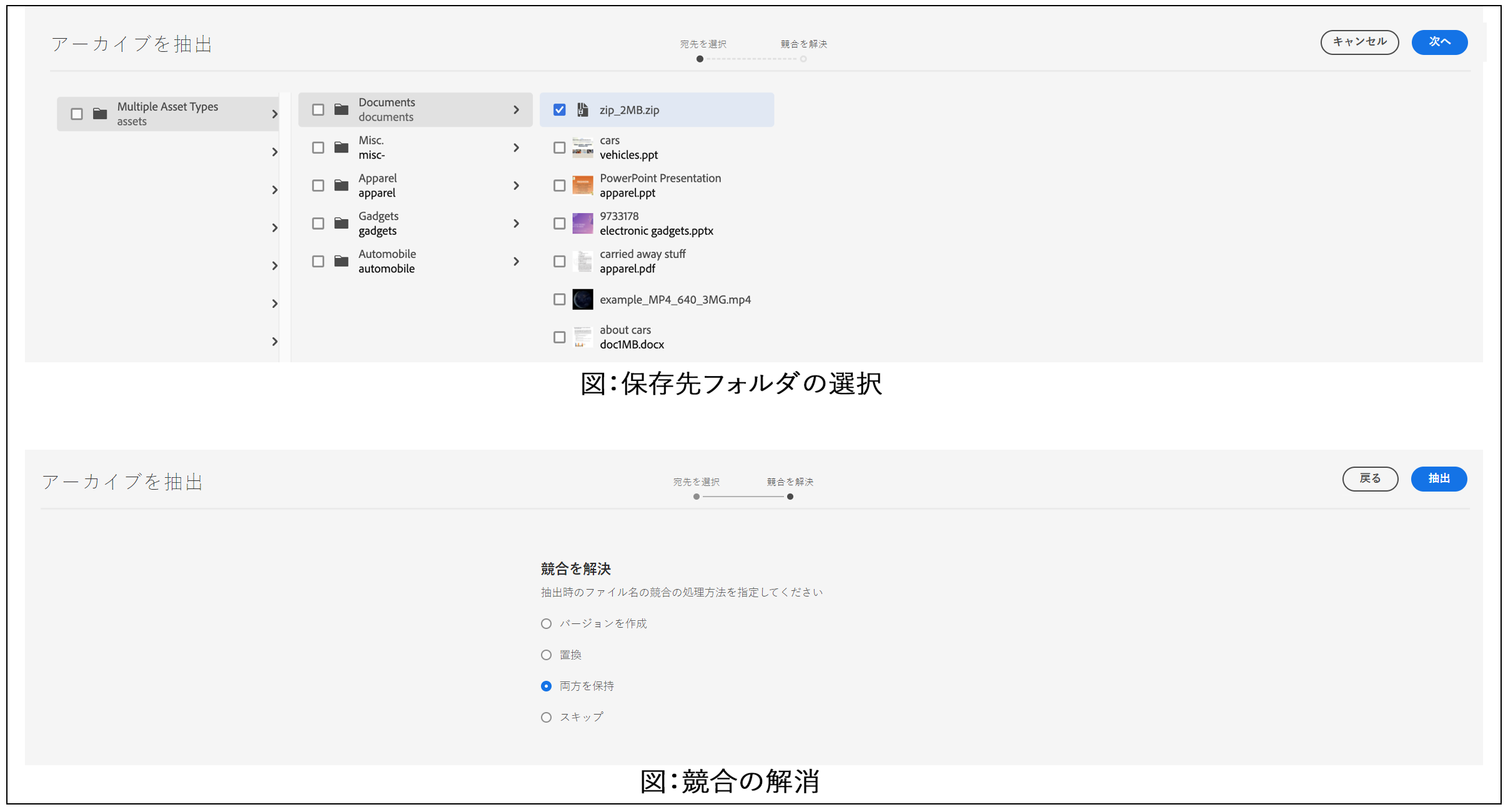Click the Automobile folder icon

pos(341,261)
